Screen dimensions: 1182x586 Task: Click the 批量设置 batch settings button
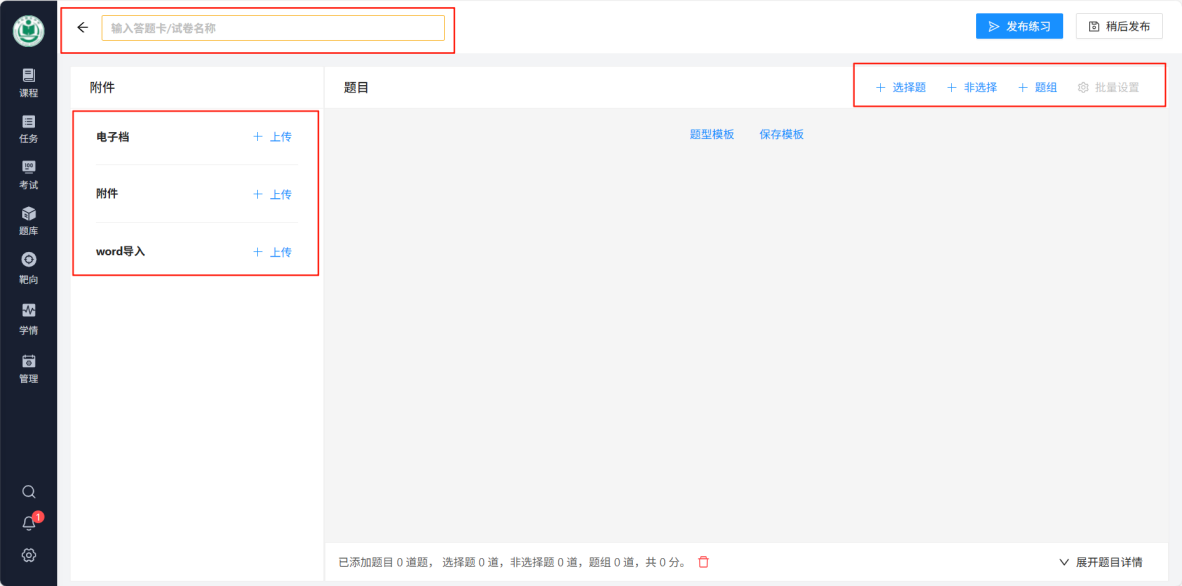coord(1108,87)
